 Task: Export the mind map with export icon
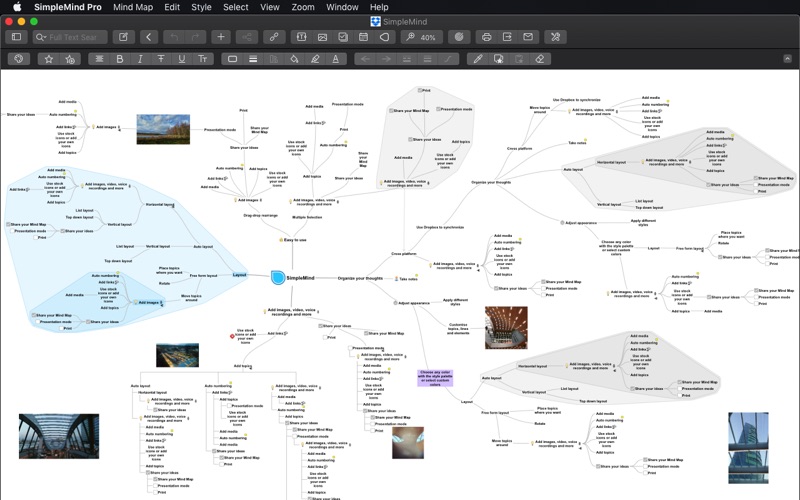(x=507, y=37)
